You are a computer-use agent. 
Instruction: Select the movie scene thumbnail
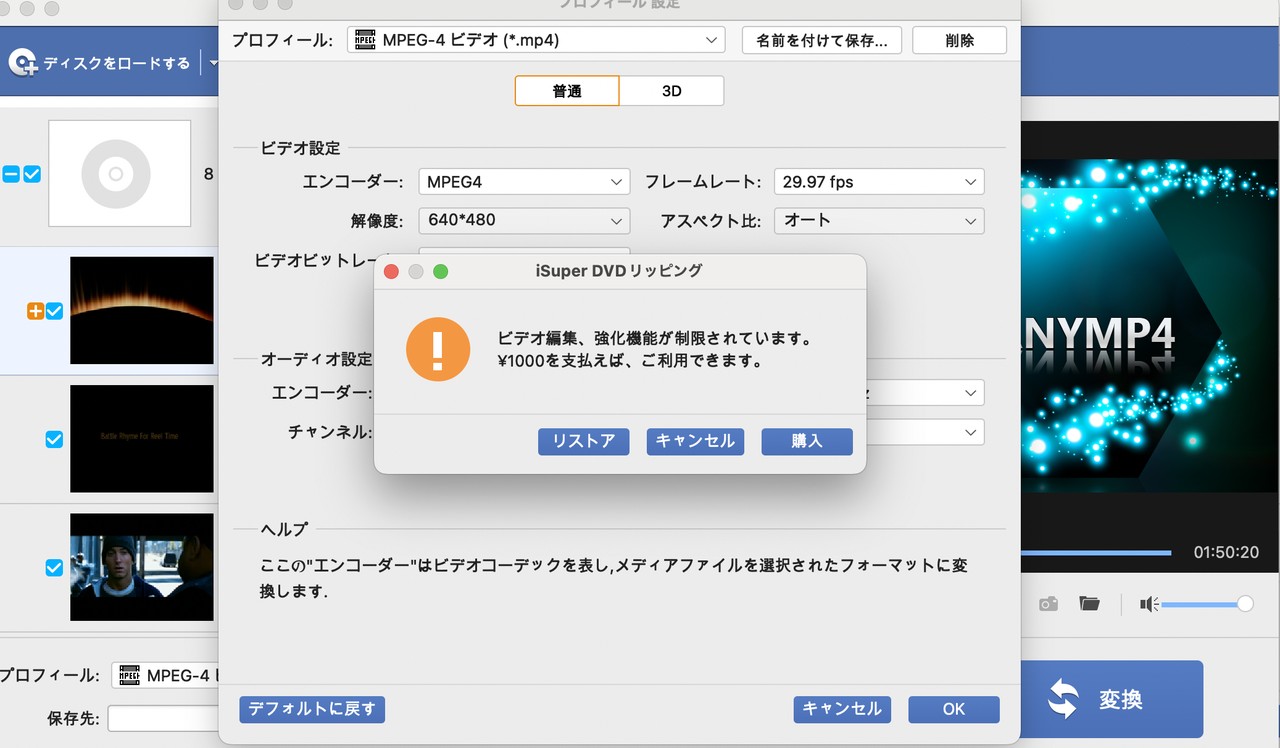142,567
